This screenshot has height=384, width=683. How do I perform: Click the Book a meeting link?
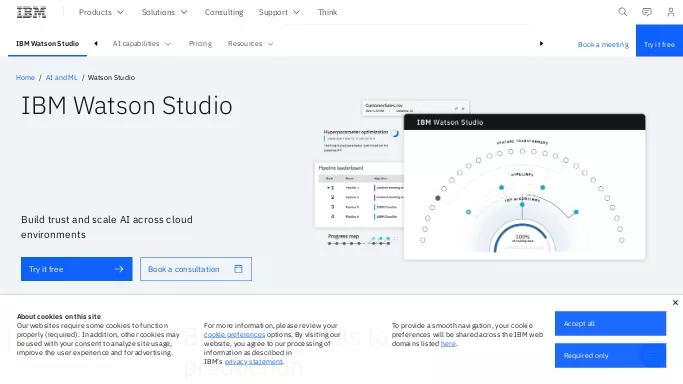pyautogui.click(x=603, y=44)
